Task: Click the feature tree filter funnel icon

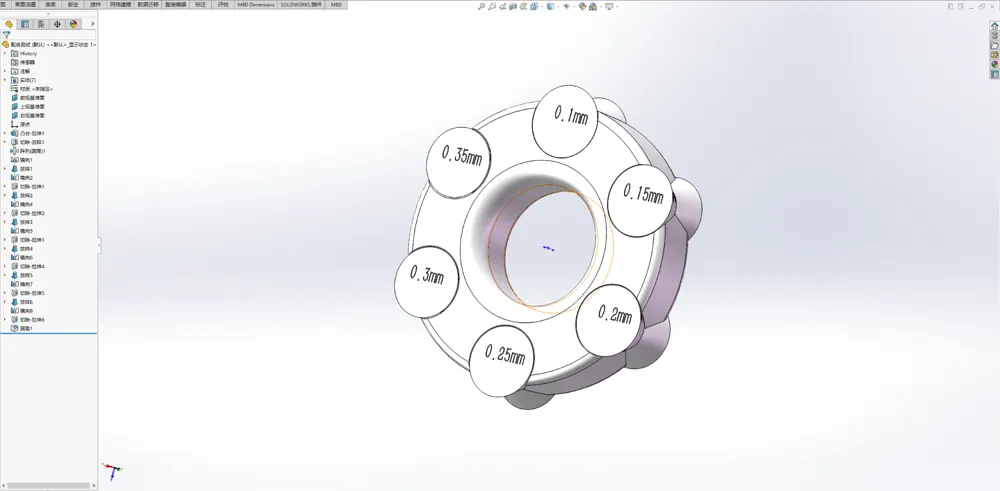Action: pyautogui.click(x=6, y=34)
